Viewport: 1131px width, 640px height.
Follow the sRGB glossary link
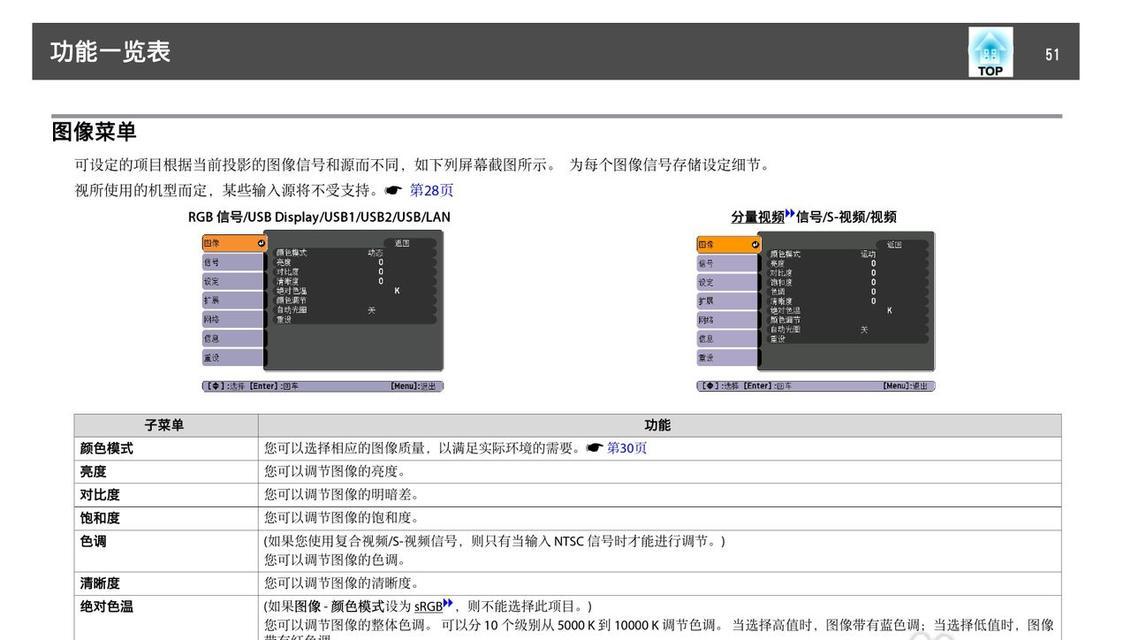[x=428, y=607]
